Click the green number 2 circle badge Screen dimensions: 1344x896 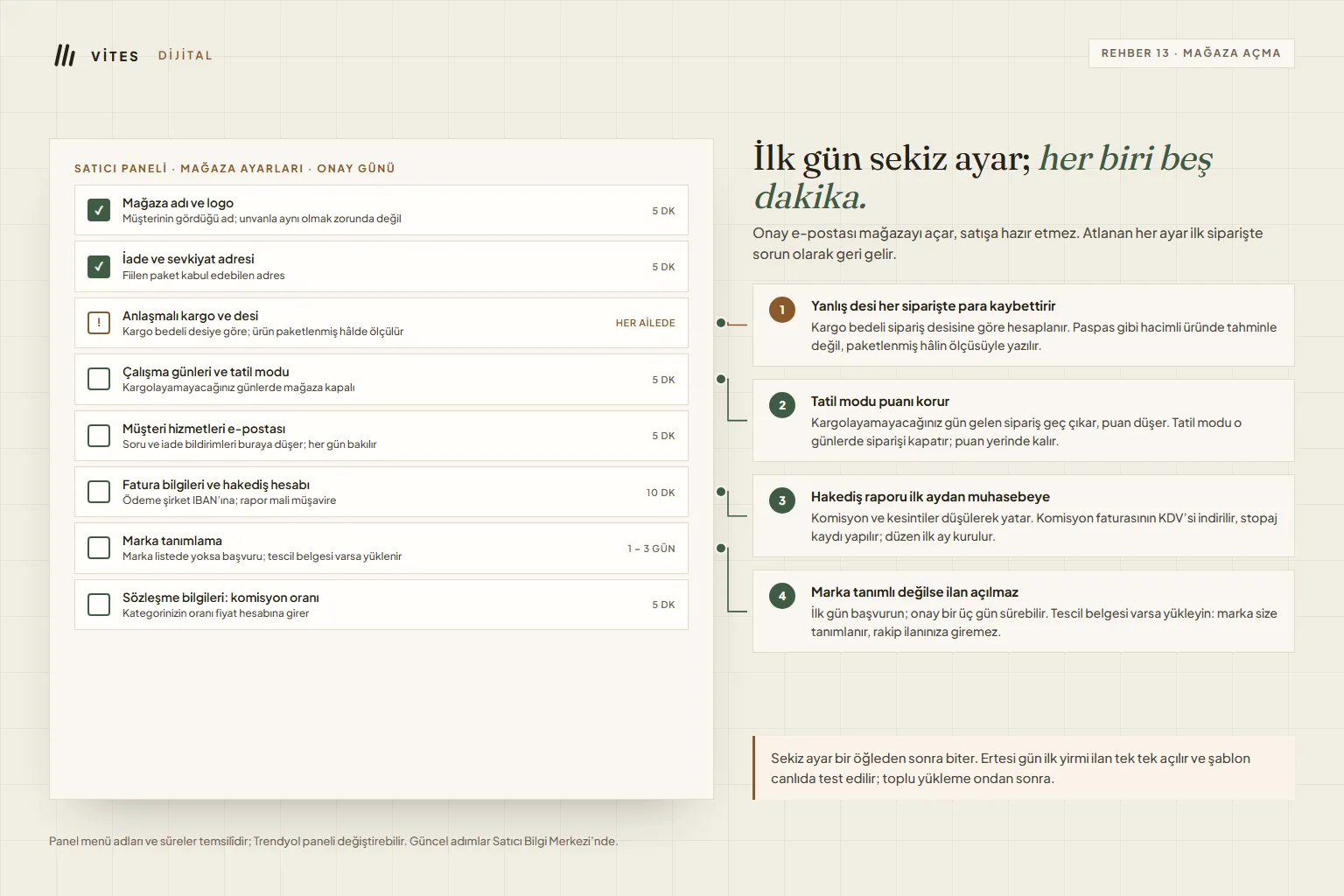pyautogui.click(x=782, y=405)
